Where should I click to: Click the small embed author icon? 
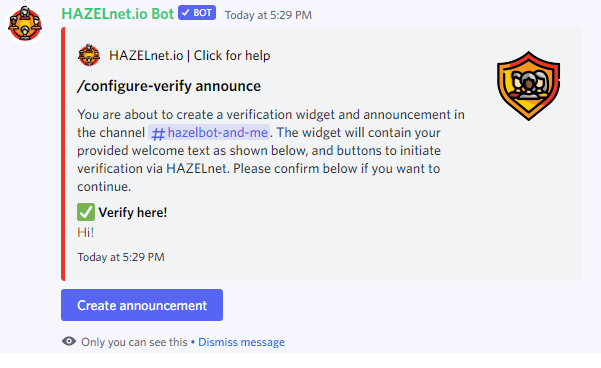(89, 55)
